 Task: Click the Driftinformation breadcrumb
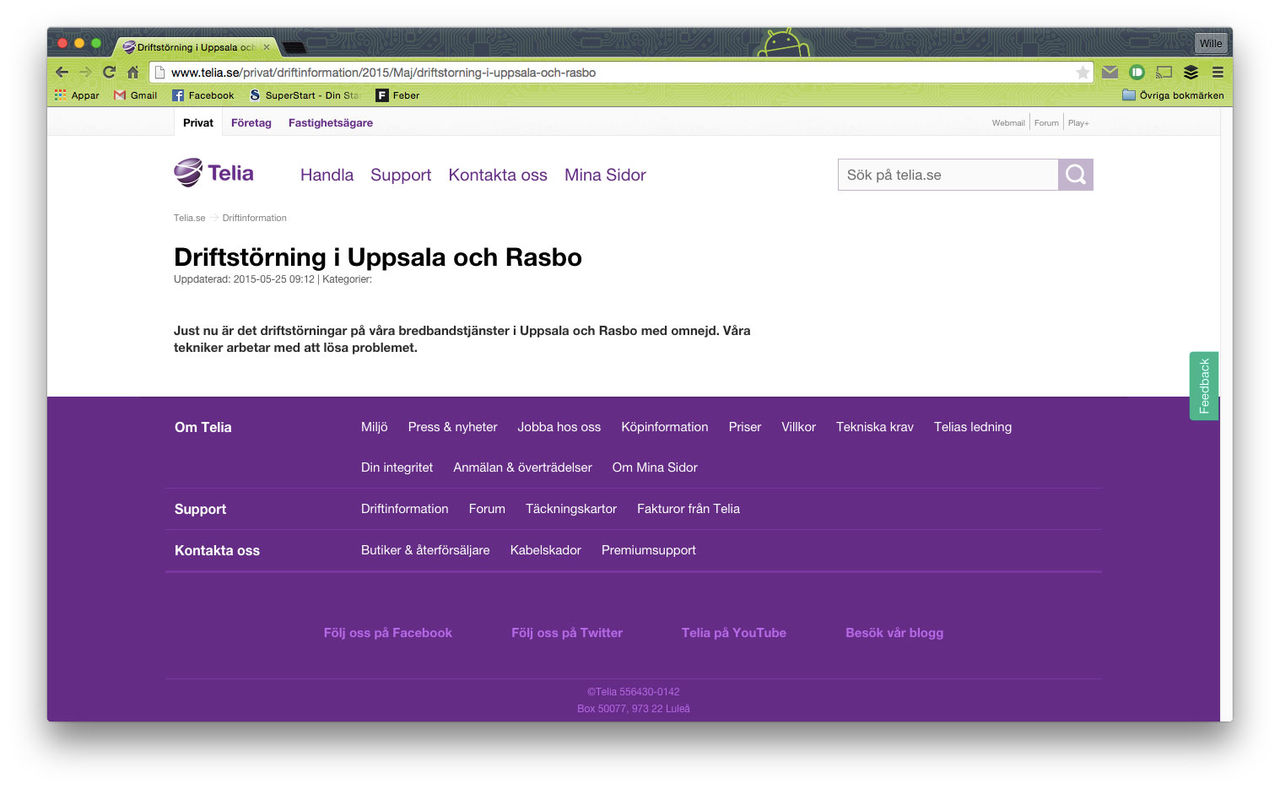point(254,218)
